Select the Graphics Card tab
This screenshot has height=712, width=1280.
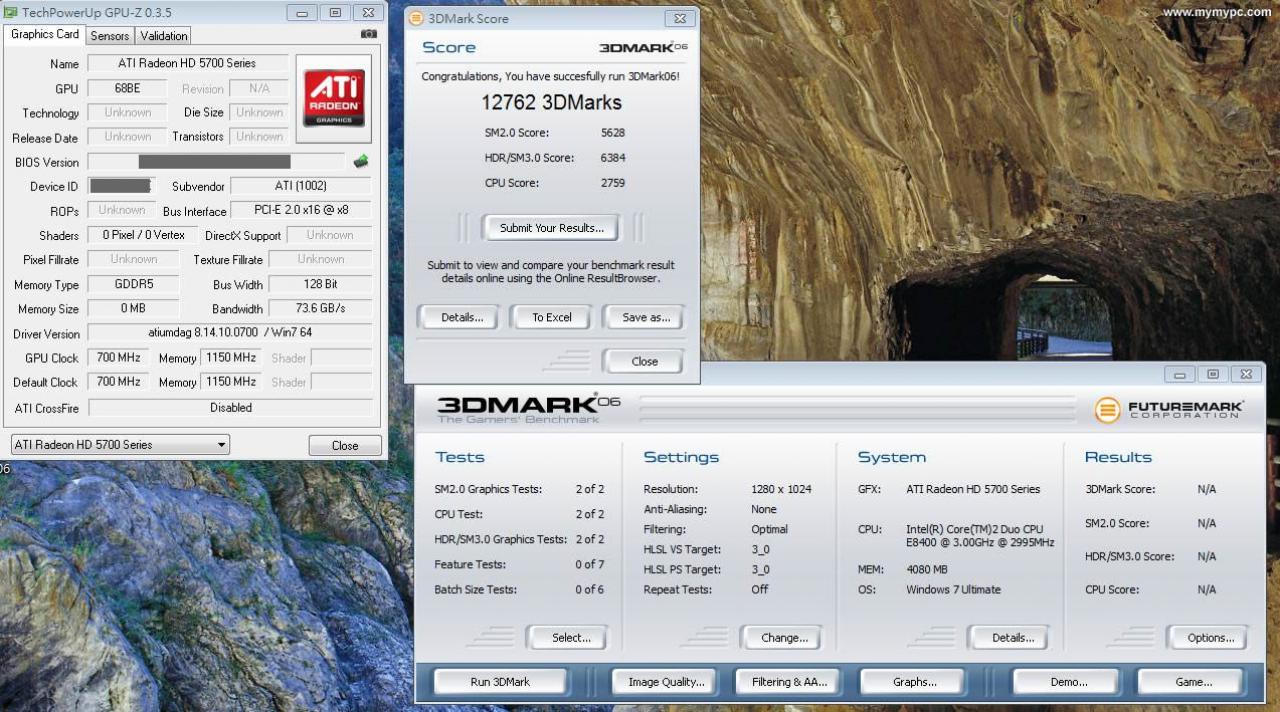tap(45, 34)
